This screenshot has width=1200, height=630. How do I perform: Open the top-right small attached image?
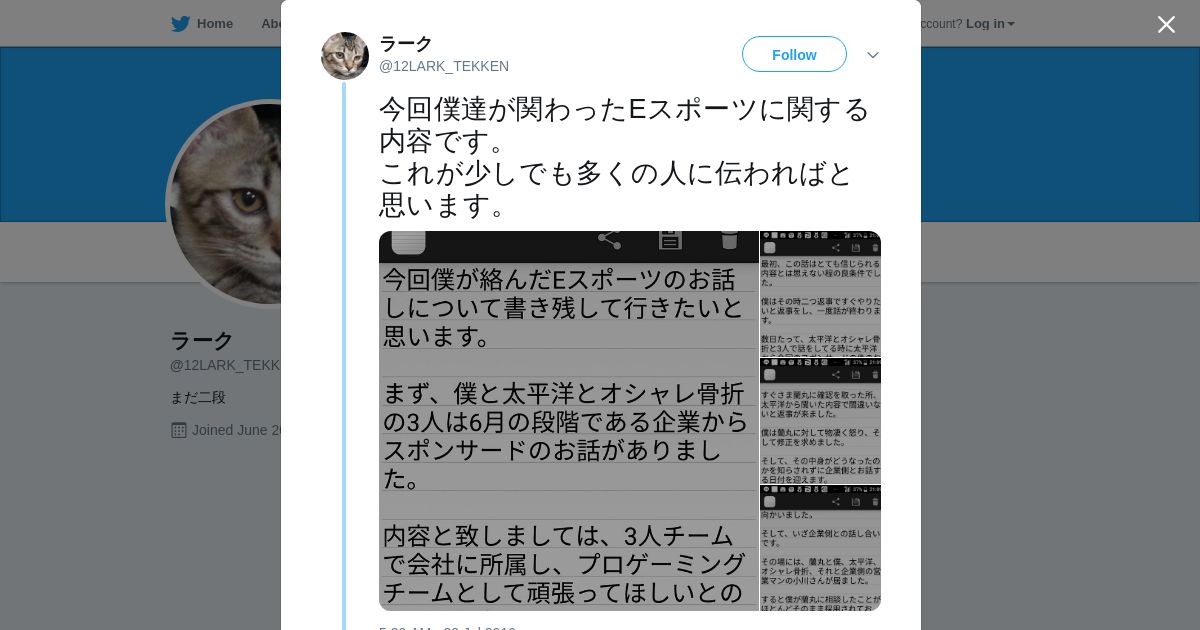point(821,294)
